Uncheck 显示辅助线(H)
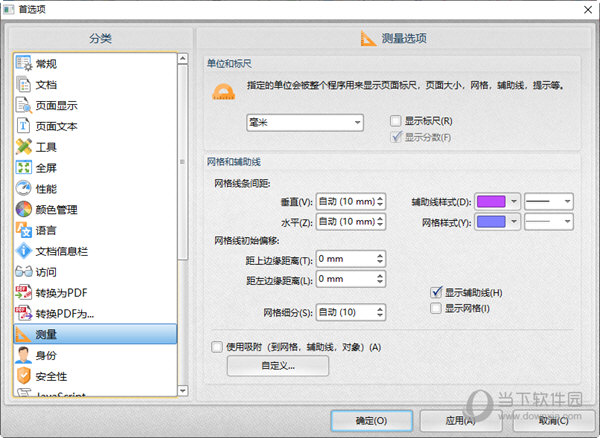The height and width of the screenshot is (438, 600). pos(436,293)
